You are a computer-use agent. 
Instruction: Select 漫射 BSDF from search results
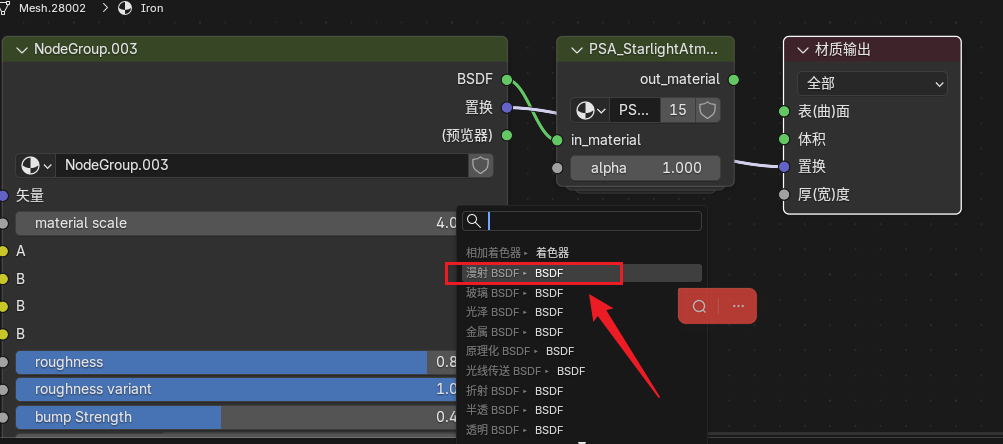(x=536, y=273)
